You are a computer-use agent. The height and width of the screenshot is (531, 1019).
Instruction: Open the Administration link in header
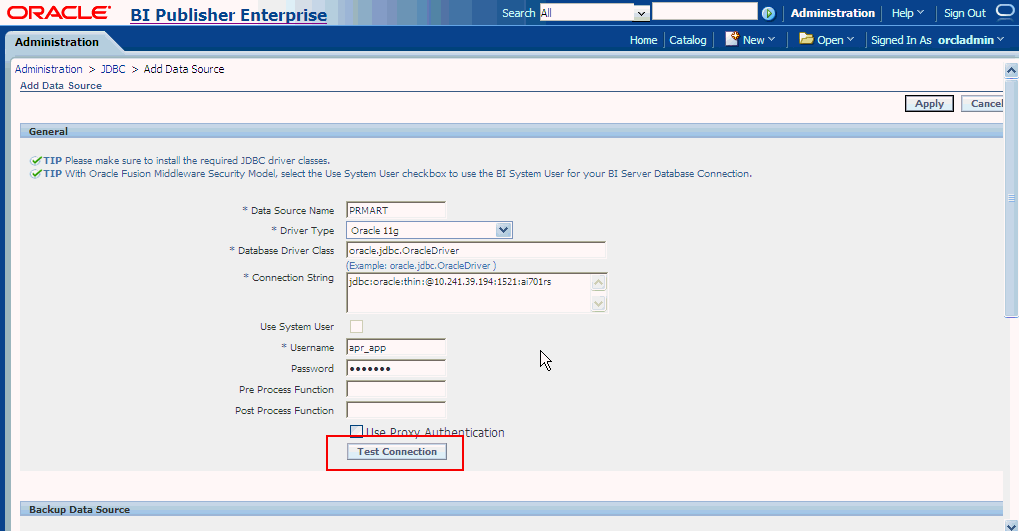coord(832,13)
